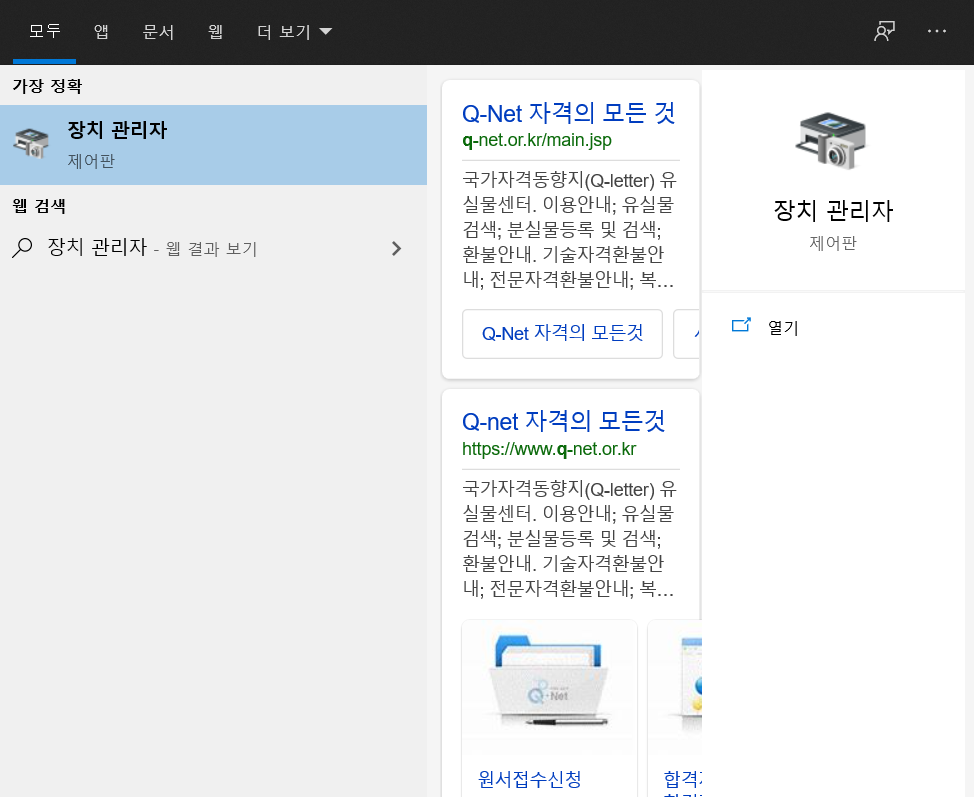Open the Q-net 자격의 모든것 second result title

[563, 421]
